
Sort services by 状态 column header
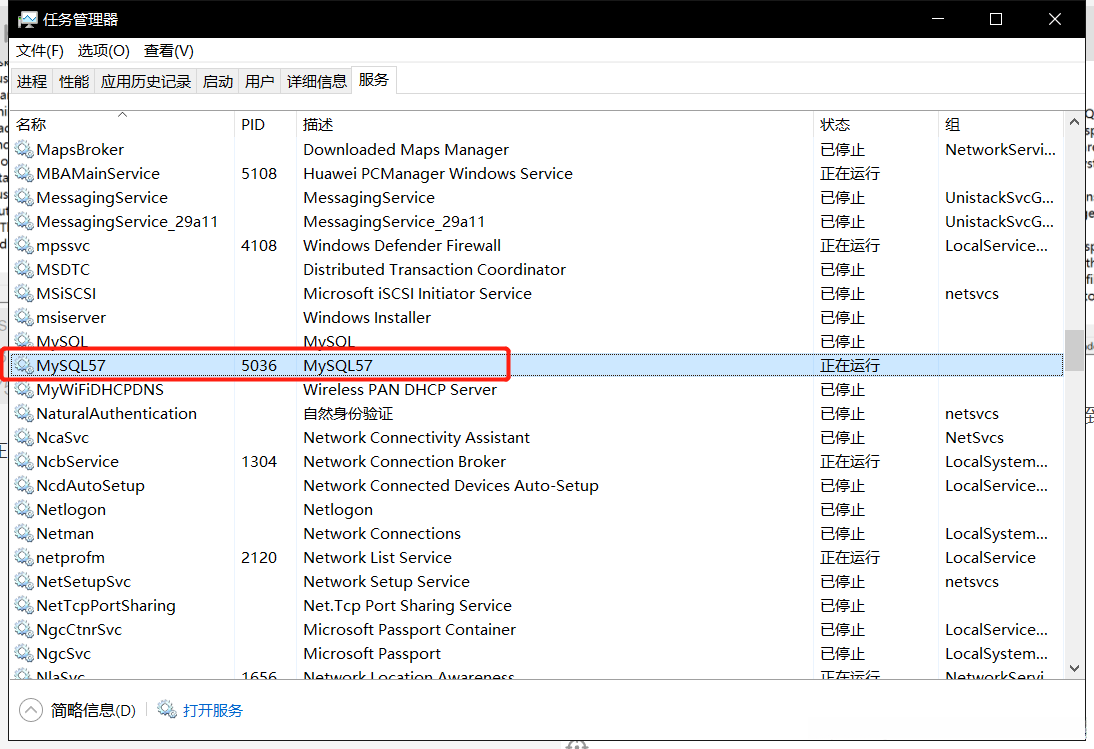coord(876,124)
